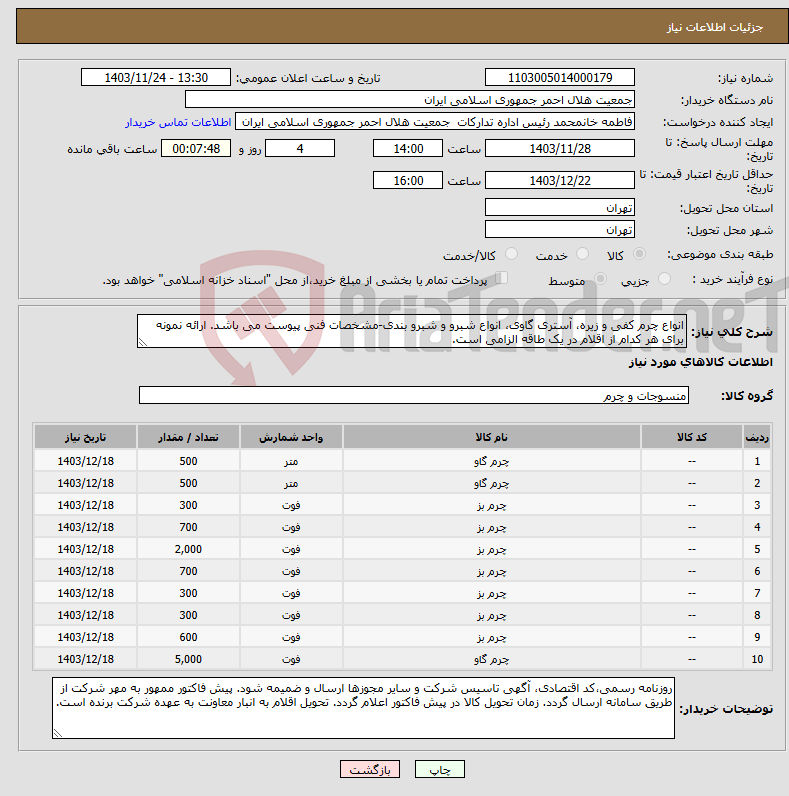Click the توضیحات خریدار notes textarea
789x796 pixels.
pyautogui.click(x=363, y=708)
